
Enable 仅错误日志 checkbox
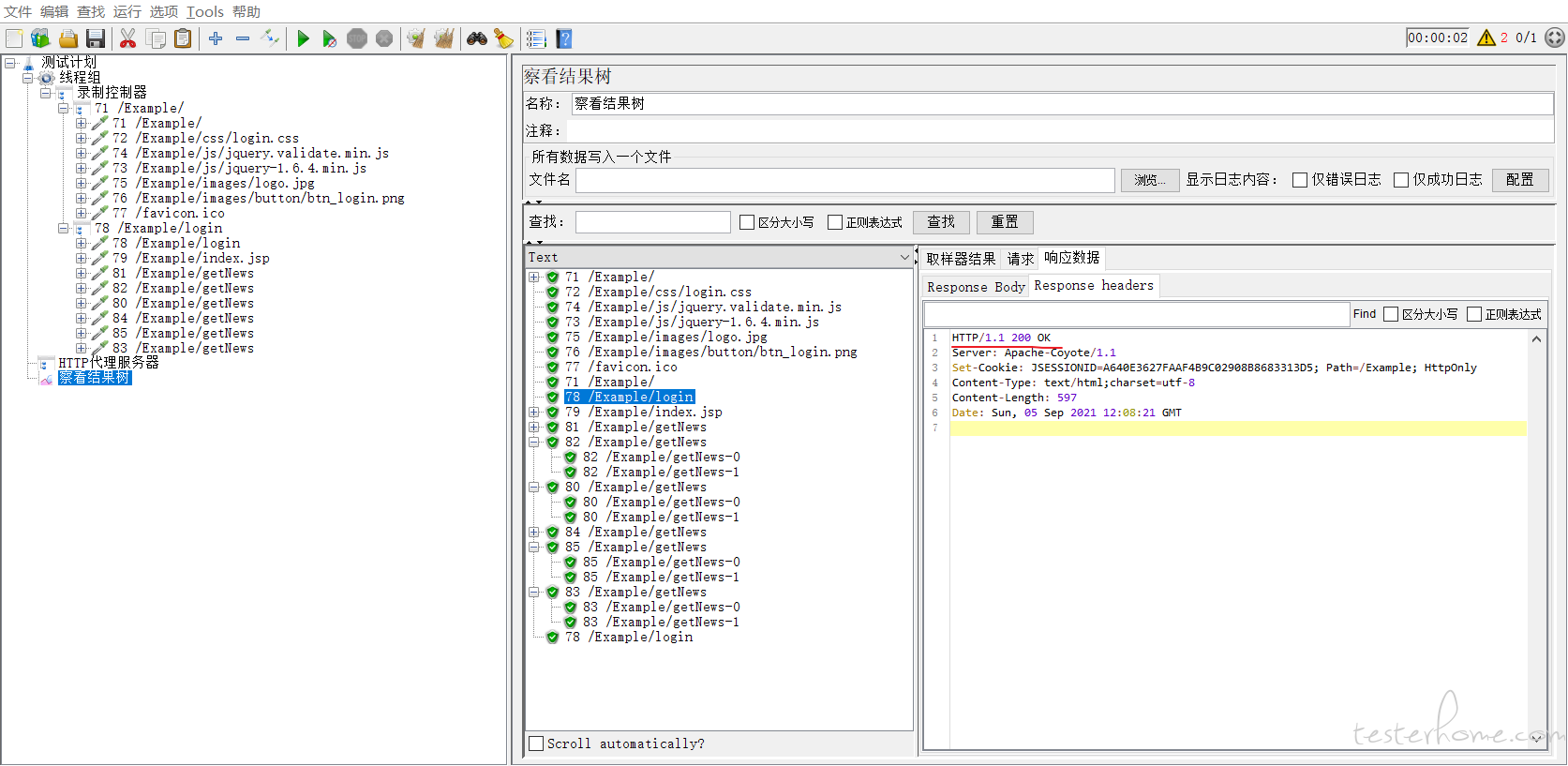pos(1300,180)
